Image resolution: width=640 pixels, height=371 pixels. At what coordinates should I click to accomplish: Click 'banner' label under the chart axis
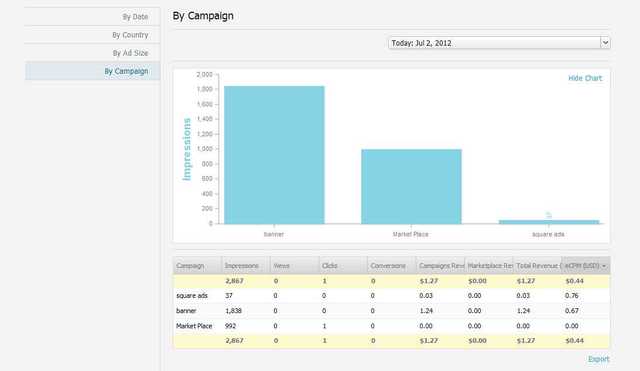point(274,234)
